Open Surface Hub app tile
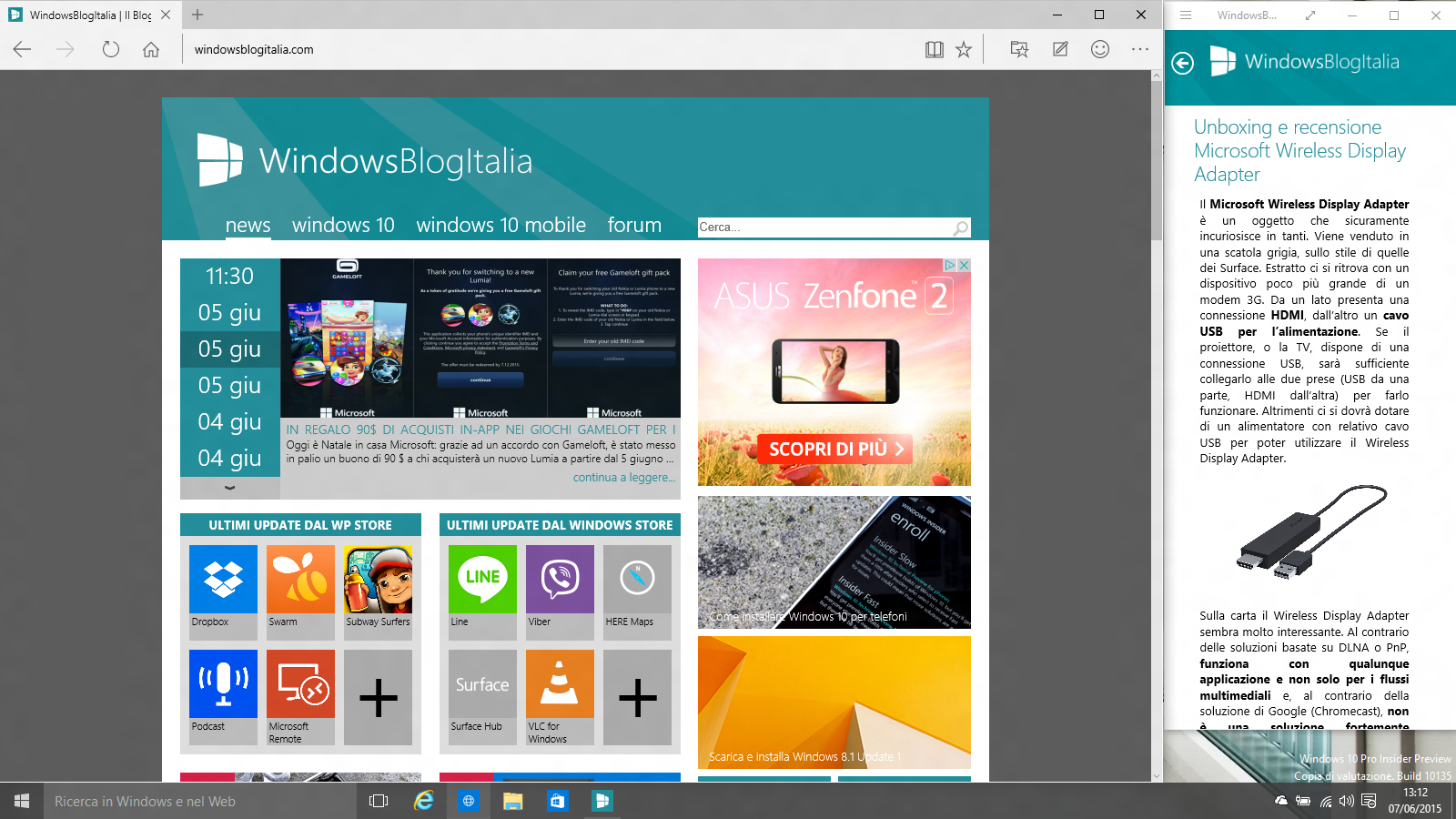 (x=482, y=696)
